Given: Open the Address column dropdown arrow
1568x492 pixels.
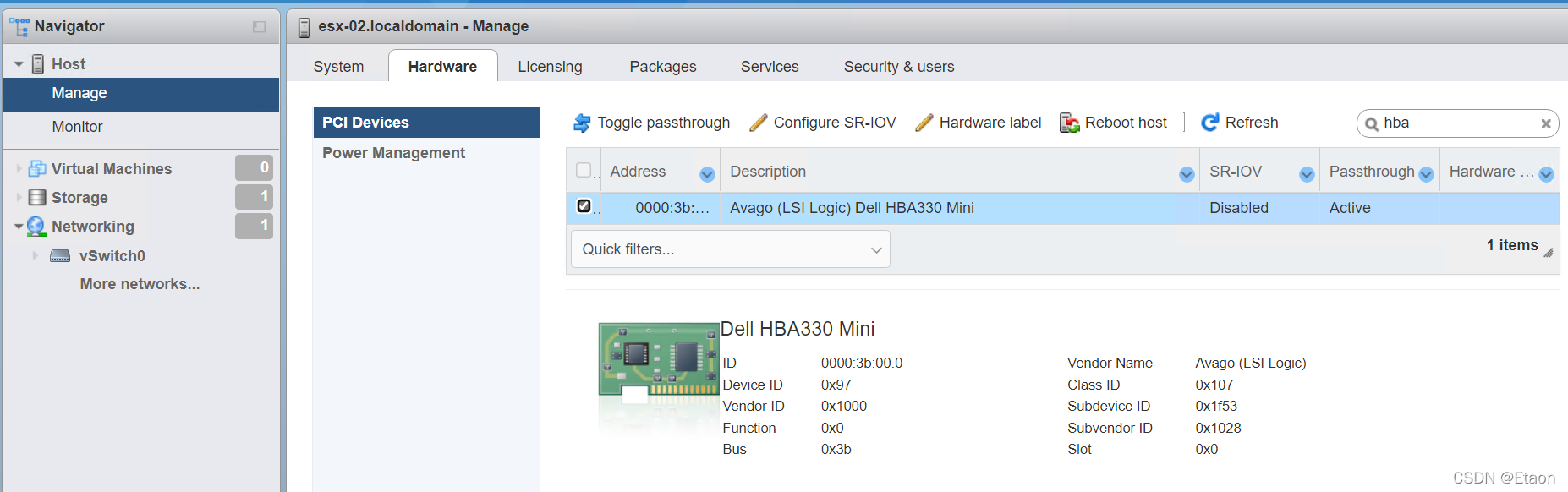Looking at the screenshot, I should click(x=708, y=174).
